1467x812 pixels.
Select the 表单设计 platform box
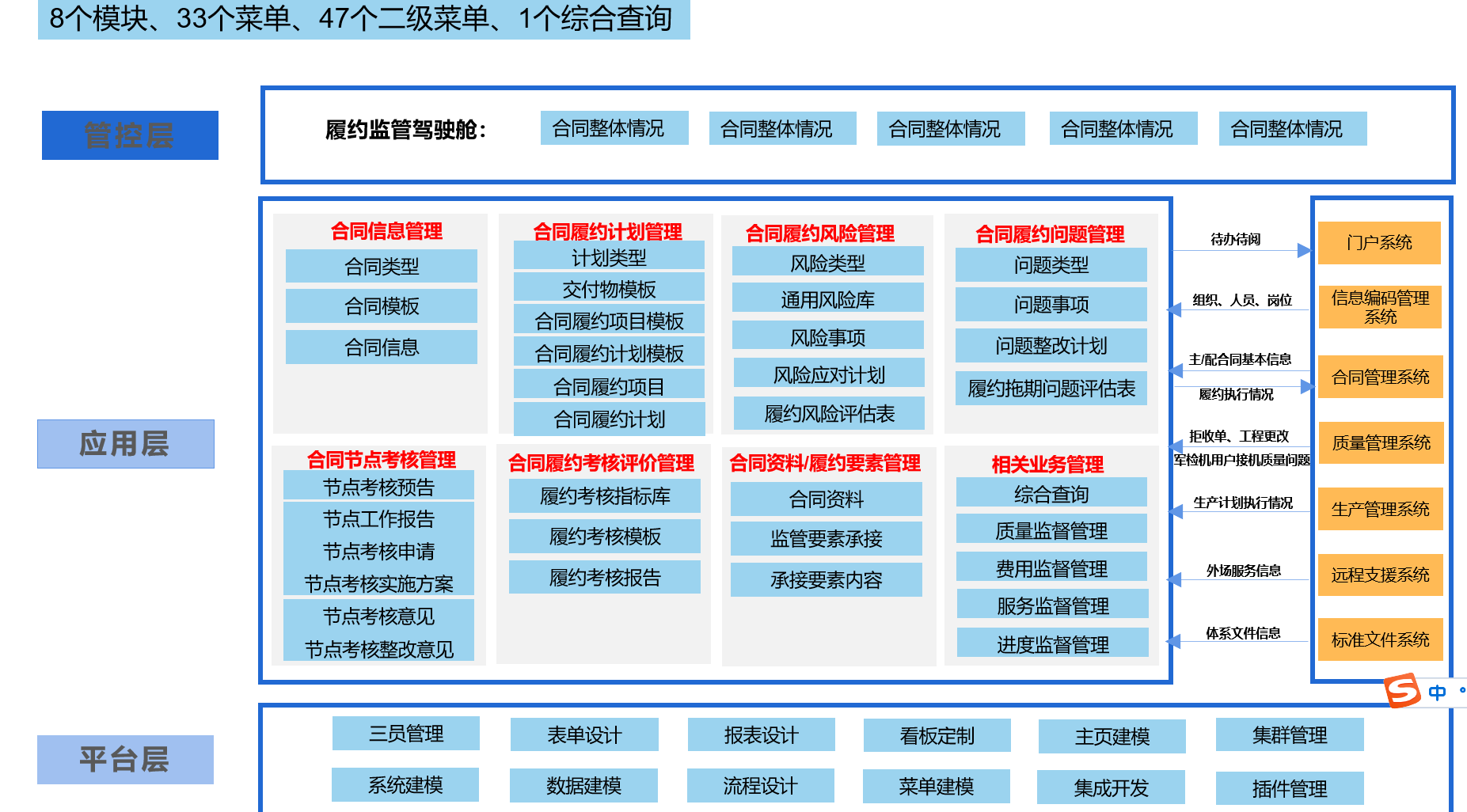click(x=584, y=734)
